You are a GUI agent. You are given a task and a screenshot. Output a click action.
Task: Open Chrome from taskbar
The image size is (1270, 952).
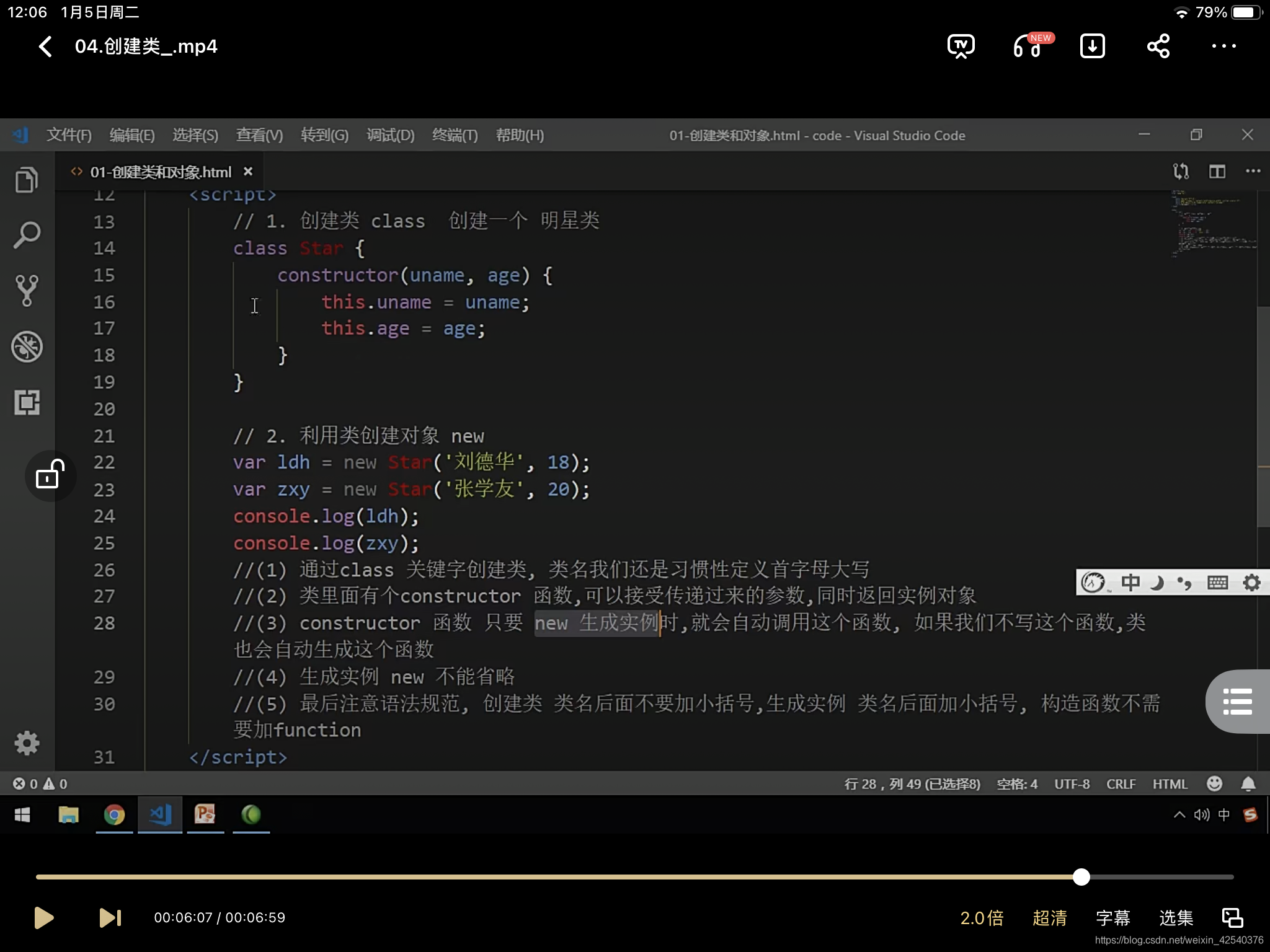tap(114, 814)
